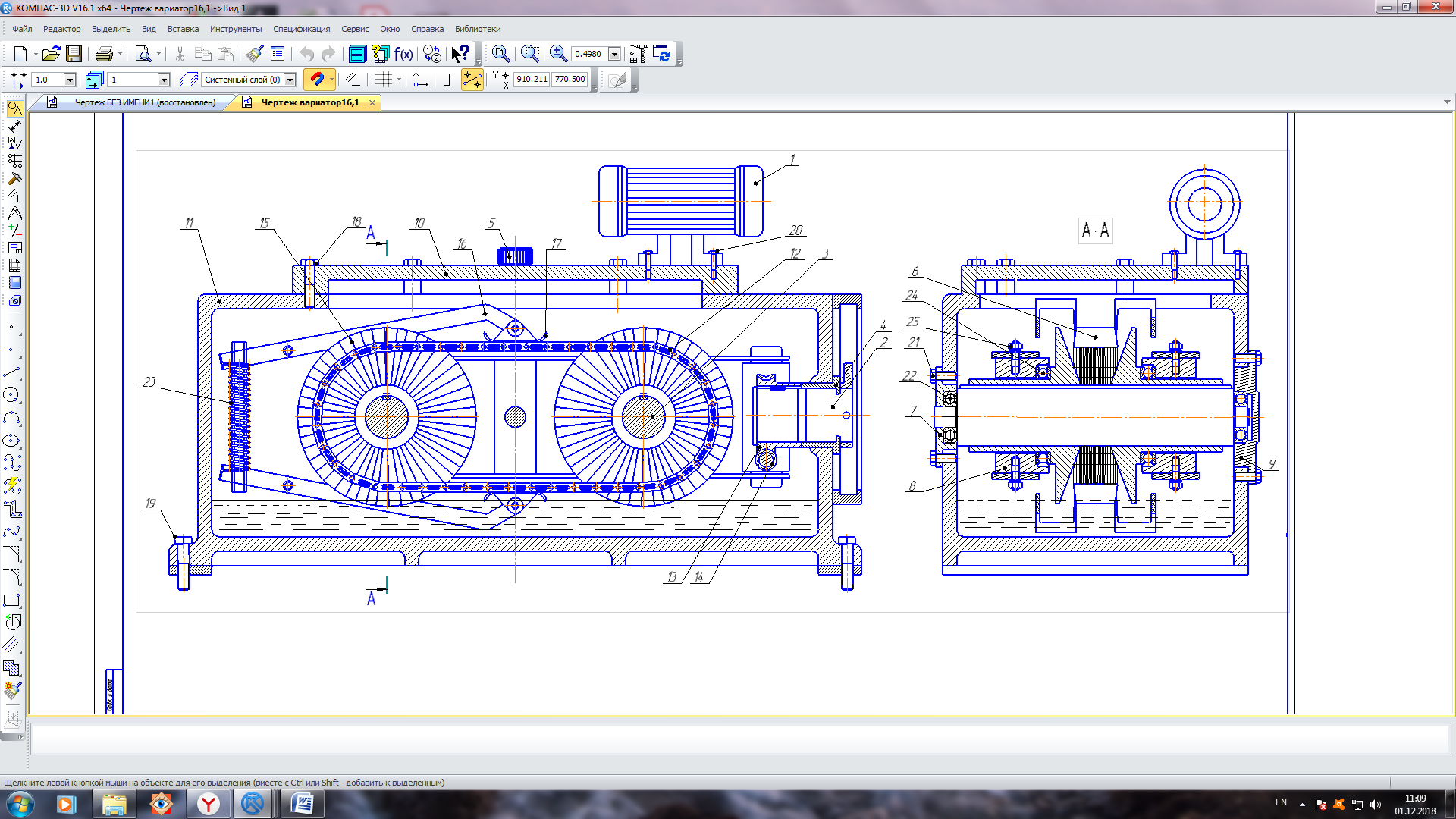Open Microsoft Word from the taskbar
Screen dimensions: 1456x819
[302, 804]
